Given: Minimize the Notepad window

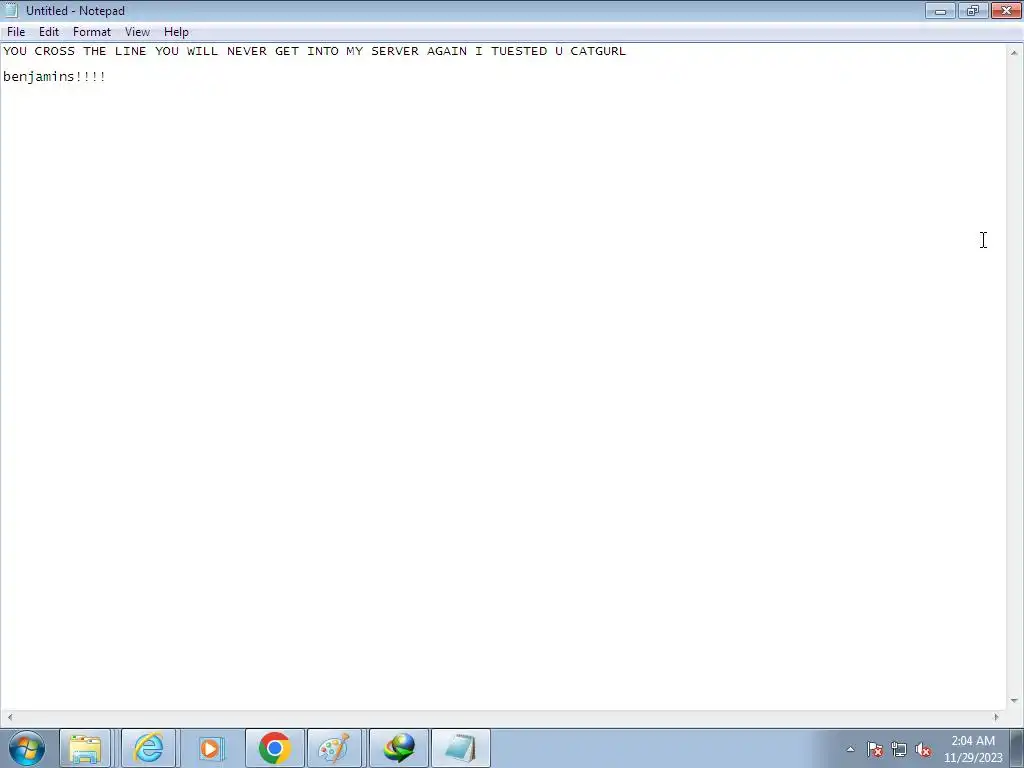Looking at the screenshot, I should (x=940, y=10).
